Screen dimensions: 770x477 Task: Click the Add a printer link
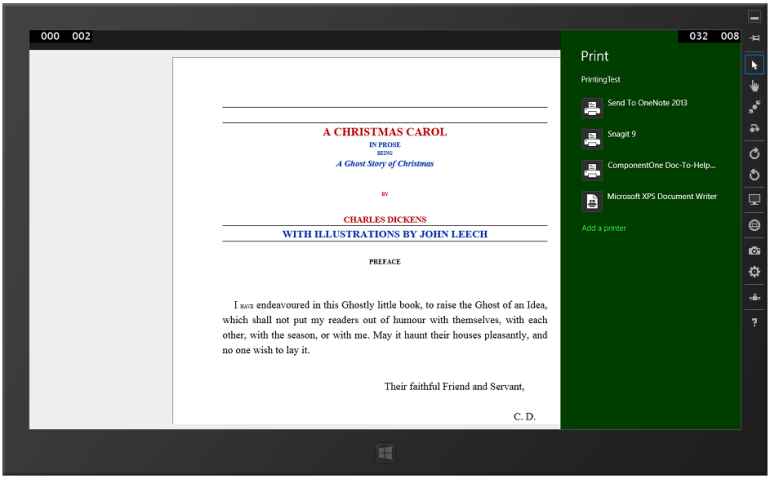point(604,228)
